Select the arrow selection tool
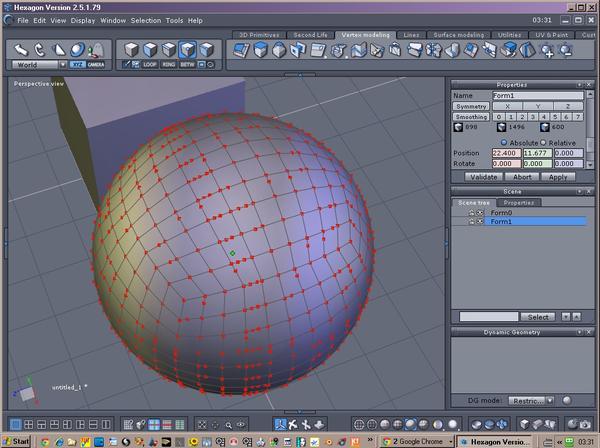The height and width of the screenshot is (448, 600). click(x=21, y=49)
